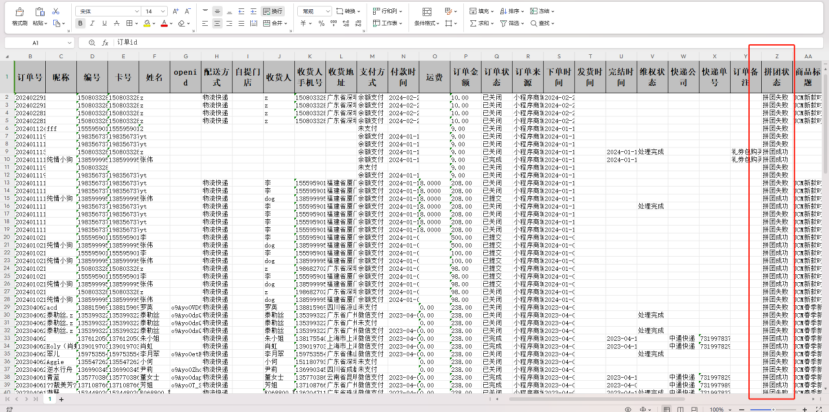Click the cell style icon

pyautogui.click(x=450, y=11)
